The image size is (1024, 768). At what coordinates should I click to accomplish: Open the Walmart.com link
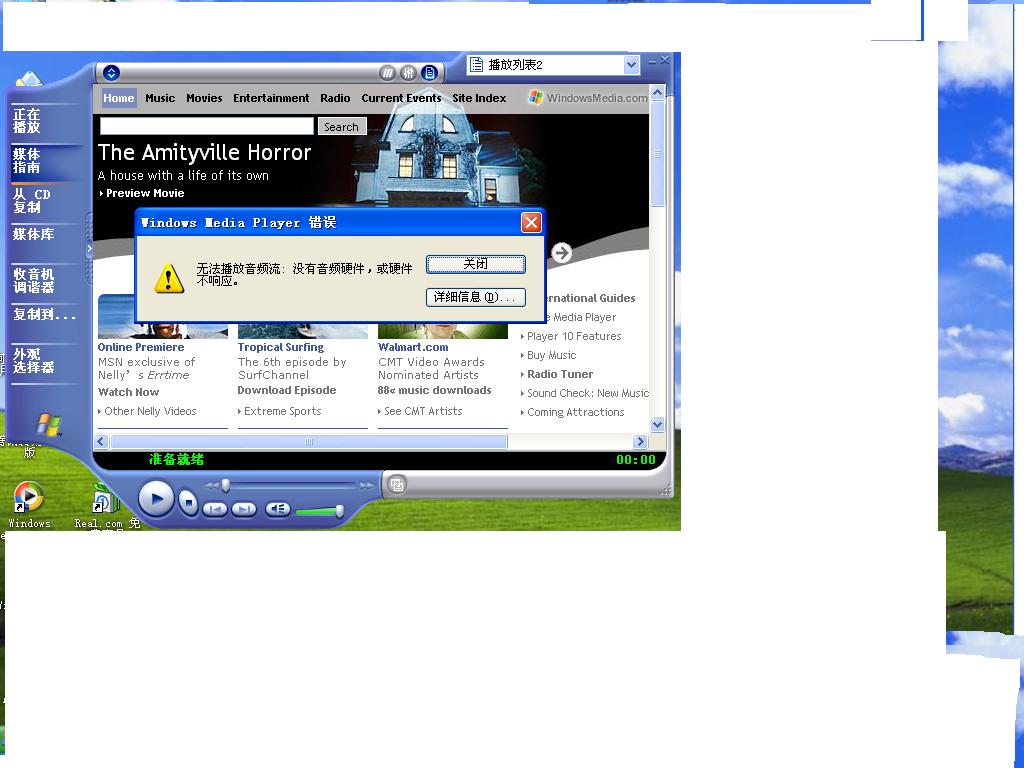413,347
